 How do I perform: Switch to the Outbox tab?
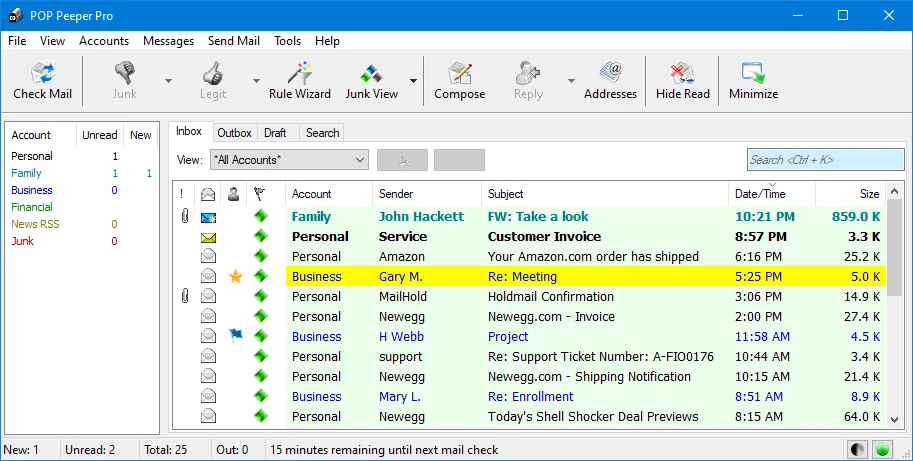(234, 133)
